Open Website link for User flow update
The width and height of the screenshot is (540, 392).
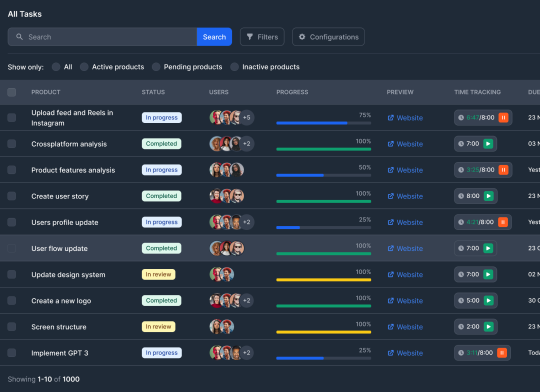[x=405, y=248]
